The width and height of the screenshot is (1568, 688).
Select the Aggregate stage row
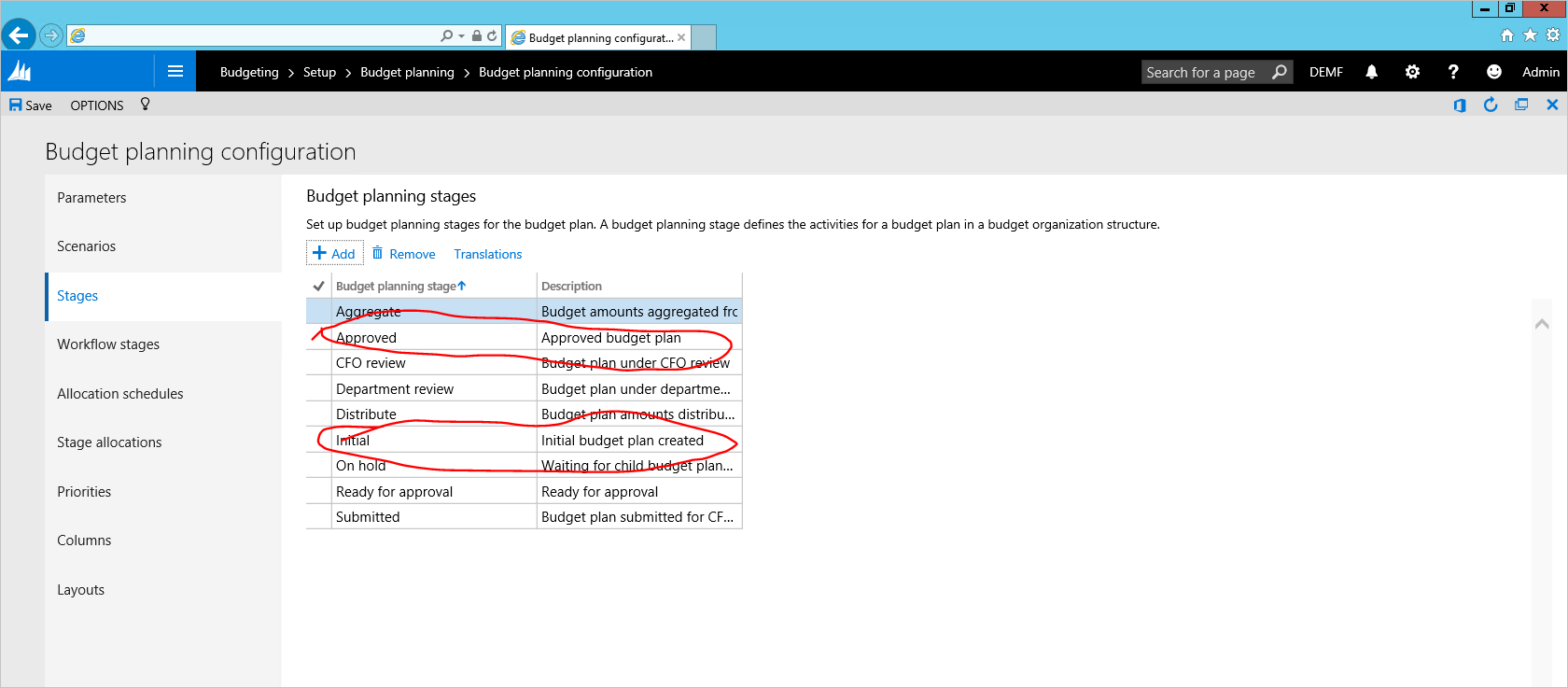coord(524,312)
